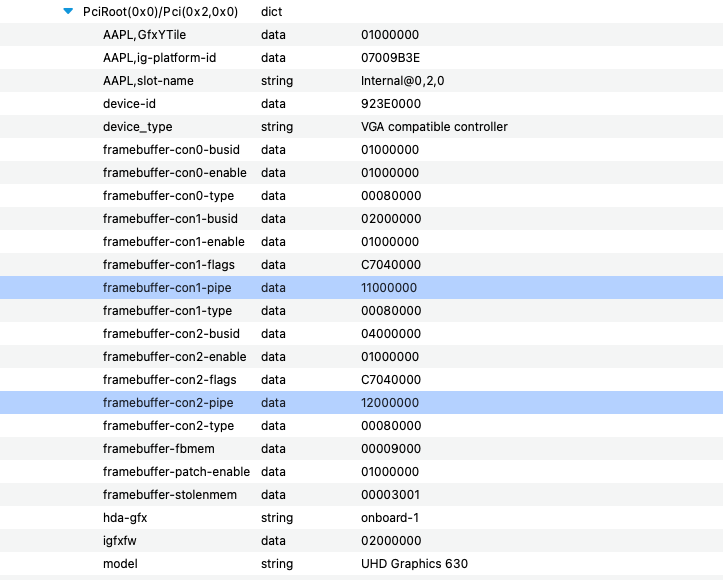723x580 pixels.
Task: Select the framebuffer-con1-enable key
Action: pos(174,242)
